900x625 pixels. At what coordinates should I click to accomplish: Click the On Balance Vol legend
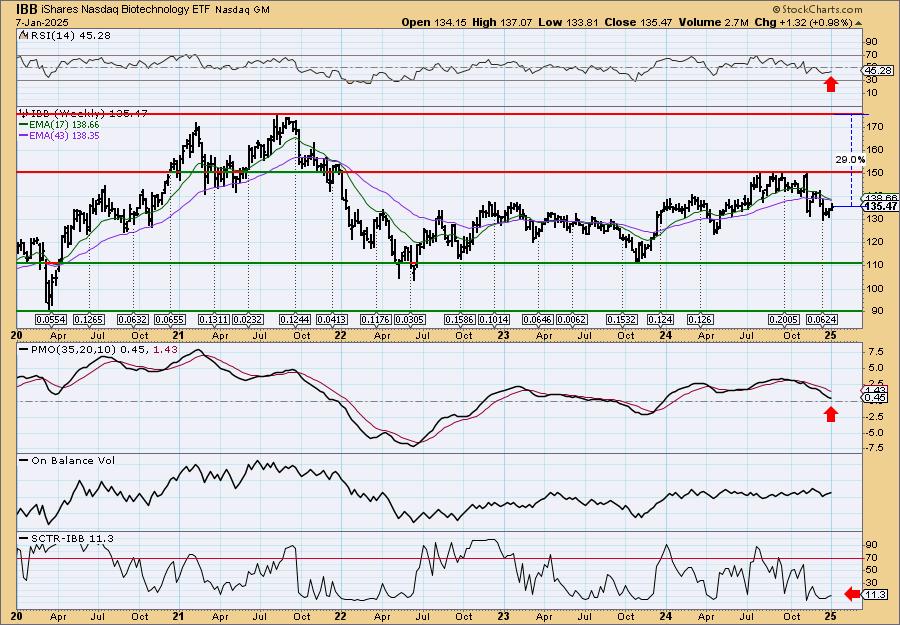73,460
